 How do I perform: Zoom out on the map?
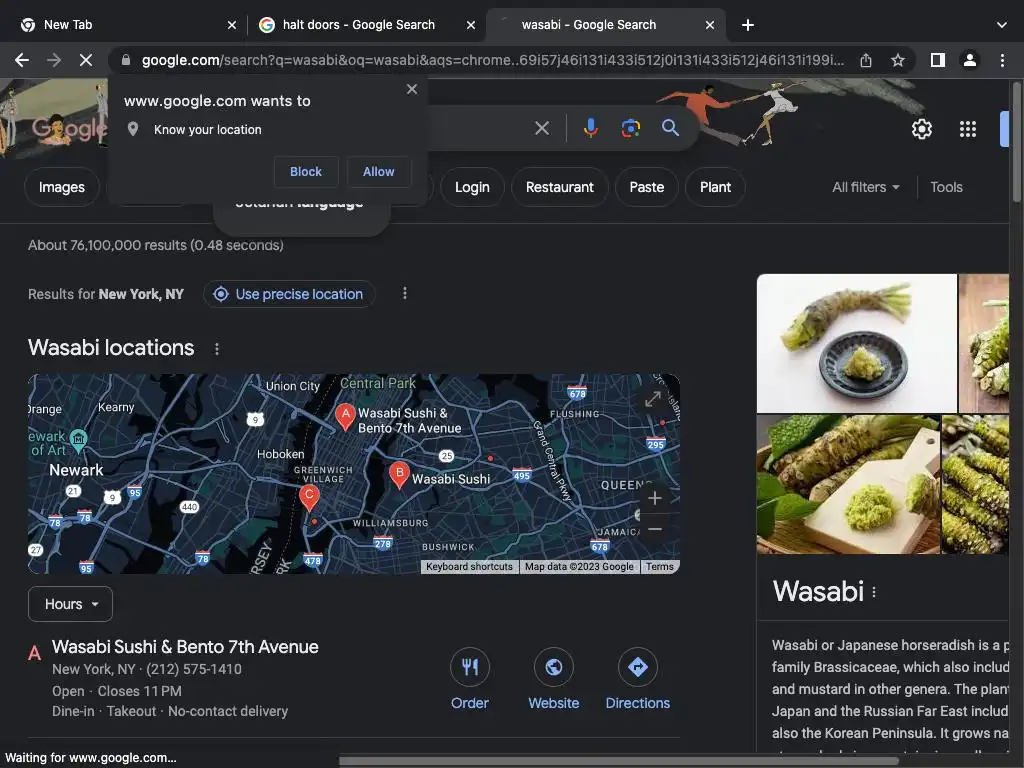click(654, 529)
